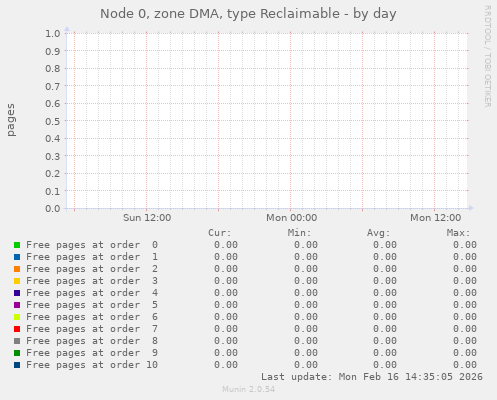
Task: Click the gray swatch for order 8
Action: (17, 341)
